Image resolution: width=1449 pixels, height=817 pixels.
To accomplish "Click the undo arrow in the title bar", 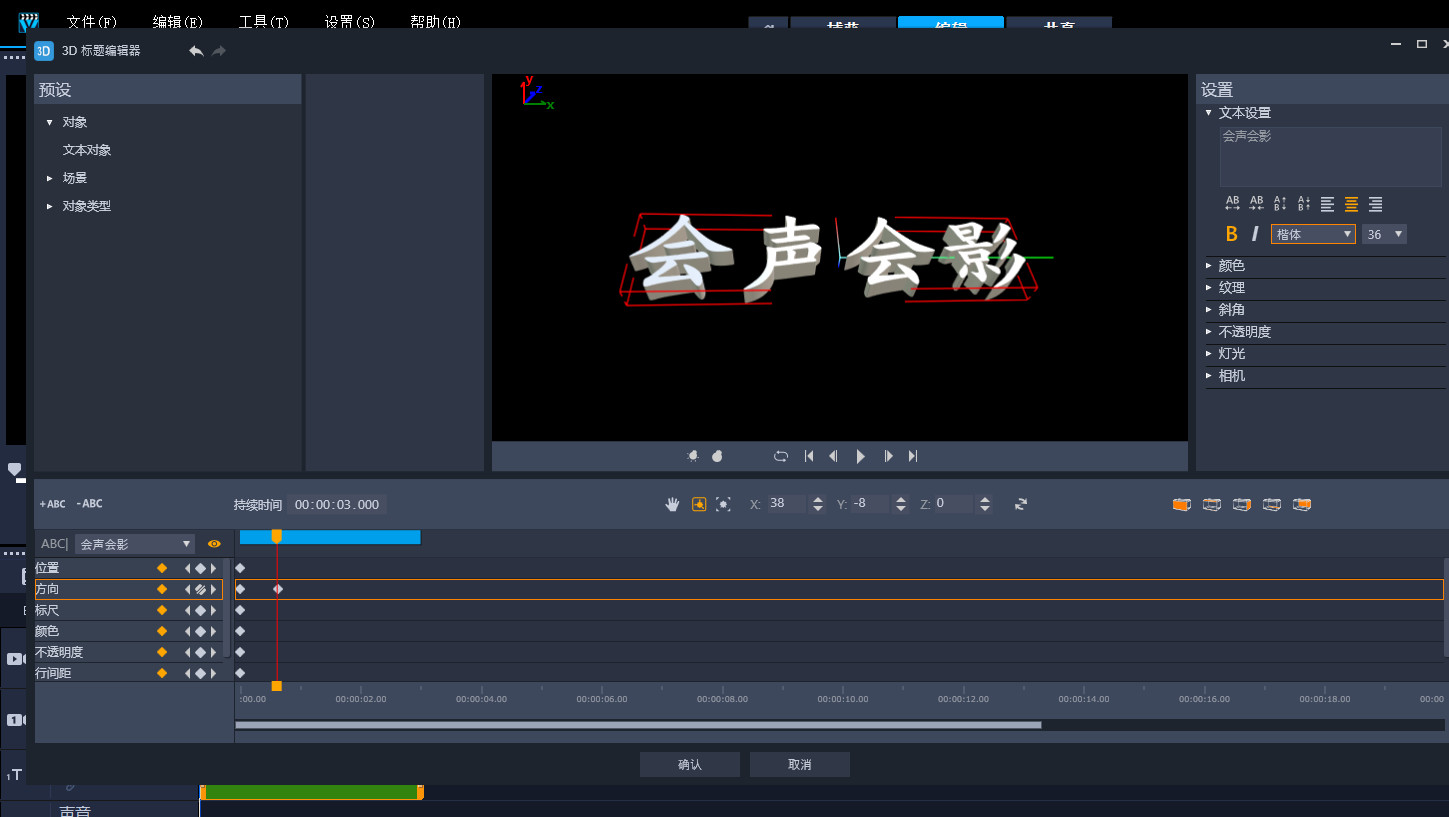I will tap(196, 51).
